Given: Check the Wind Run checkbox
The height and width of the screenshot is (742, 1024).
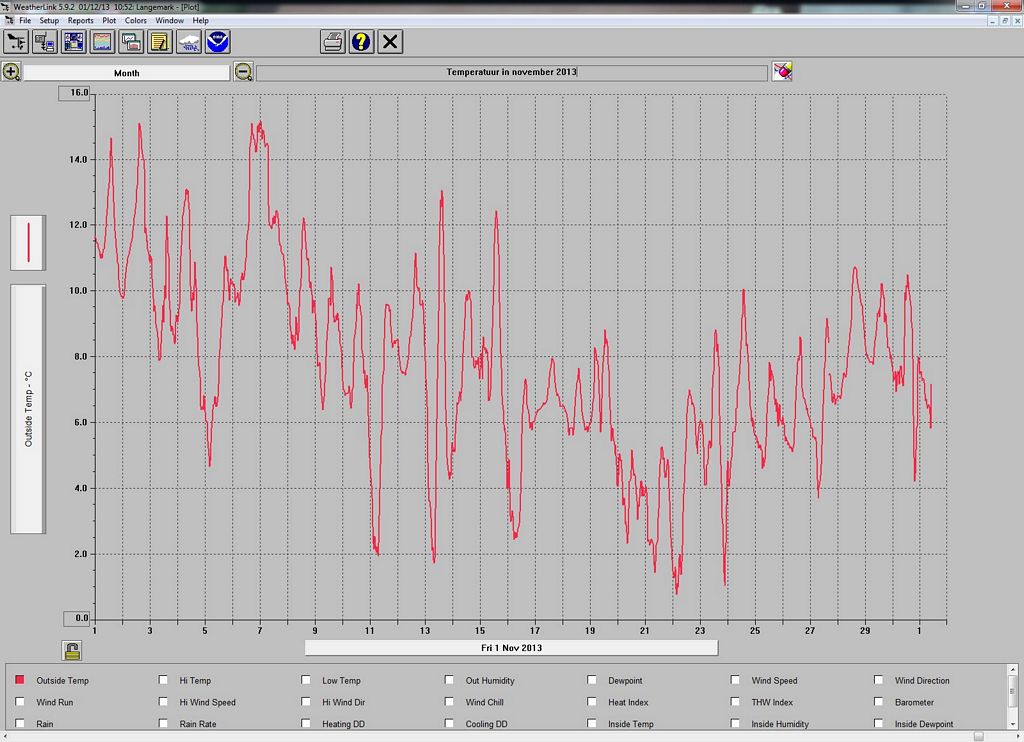Looking at the screenshot, I should point(20,702).
